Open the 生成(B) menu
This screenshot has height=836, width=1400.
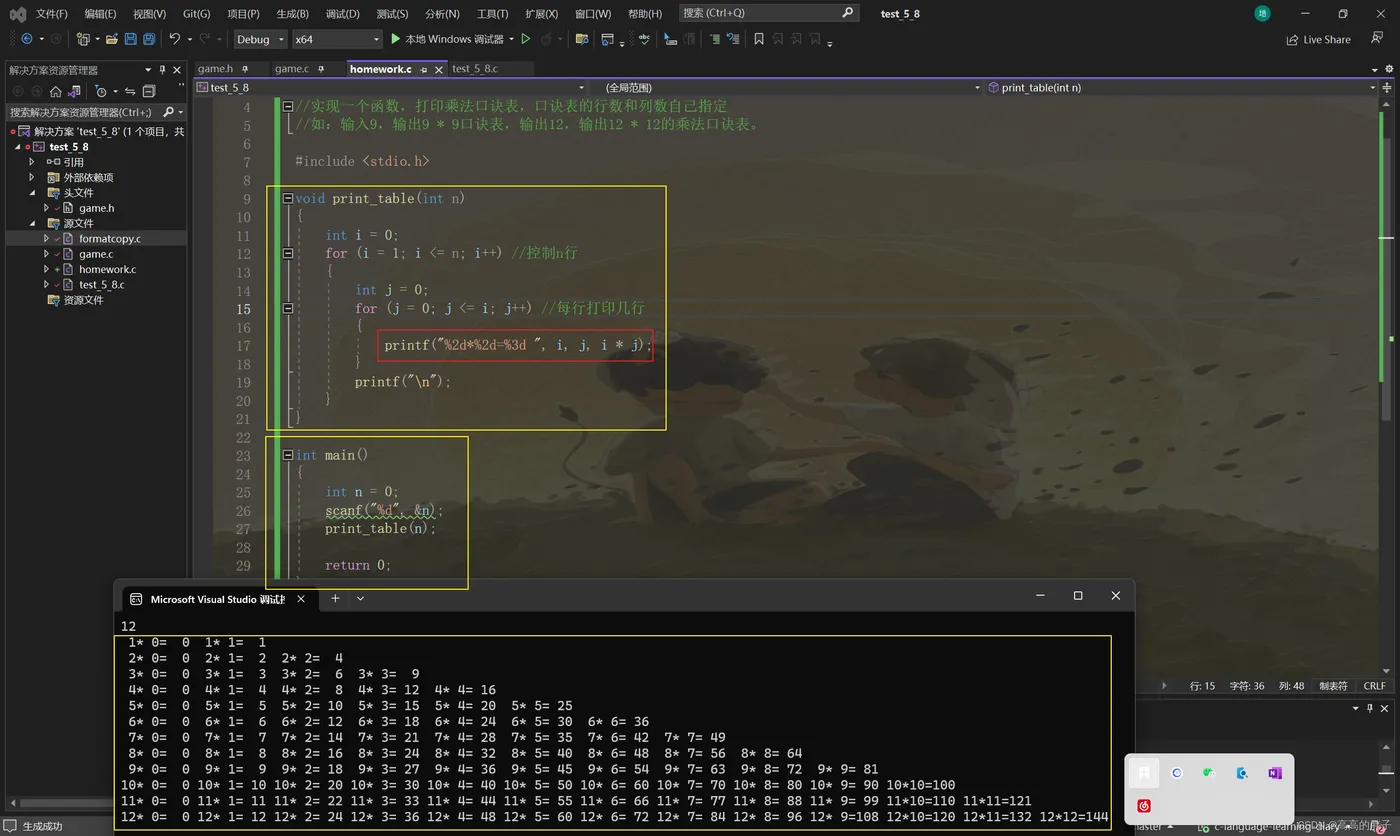(x=293, y=13)
